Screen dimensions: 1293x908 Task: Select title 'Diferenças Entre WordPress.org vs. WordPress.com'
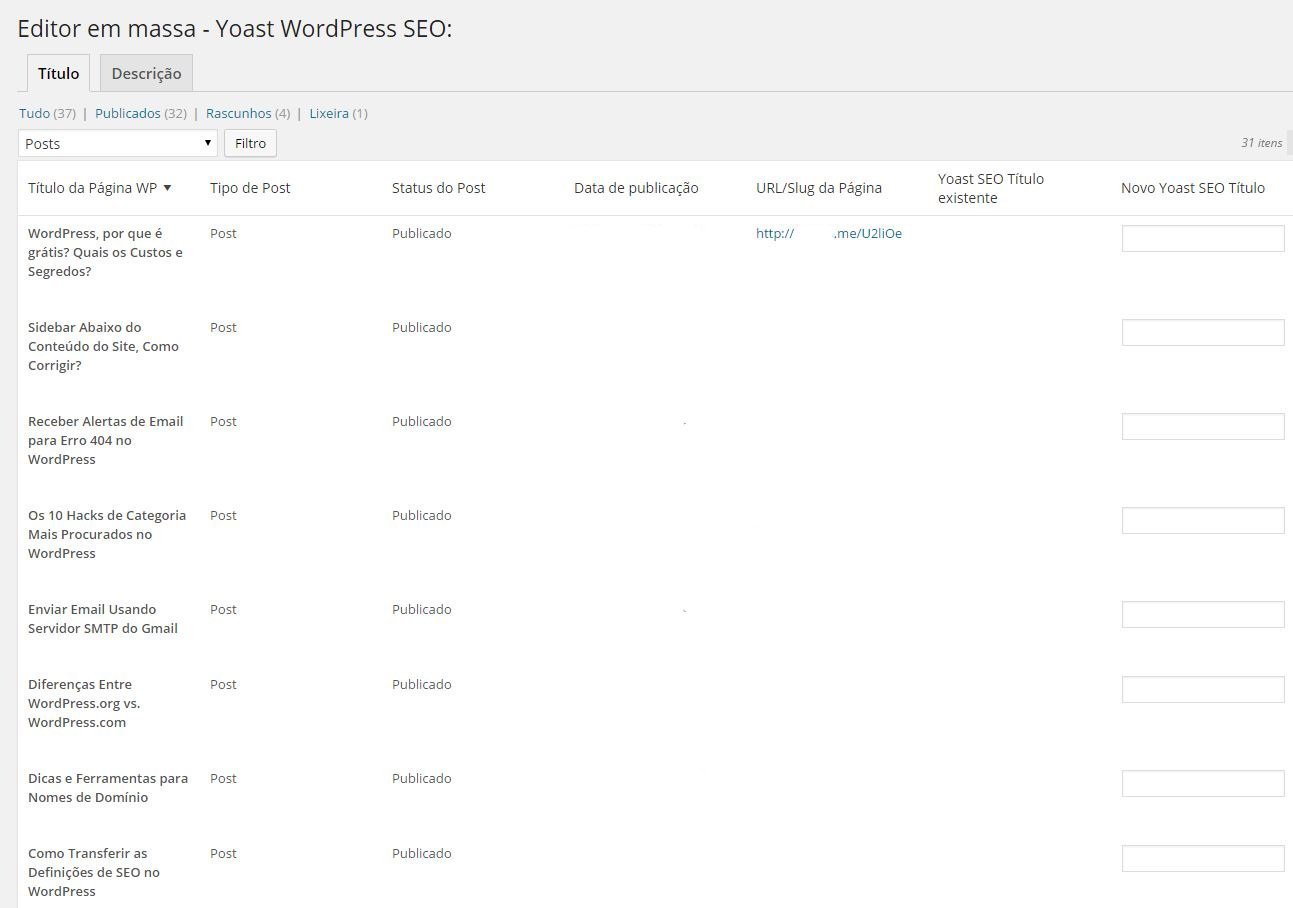(x=84, y=703)
